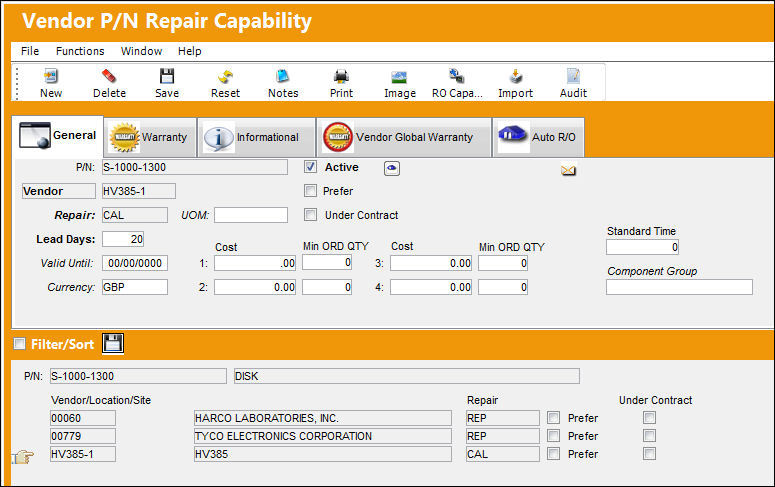Click the vendor code field HV385-1
775x487 pixels.
139,191
